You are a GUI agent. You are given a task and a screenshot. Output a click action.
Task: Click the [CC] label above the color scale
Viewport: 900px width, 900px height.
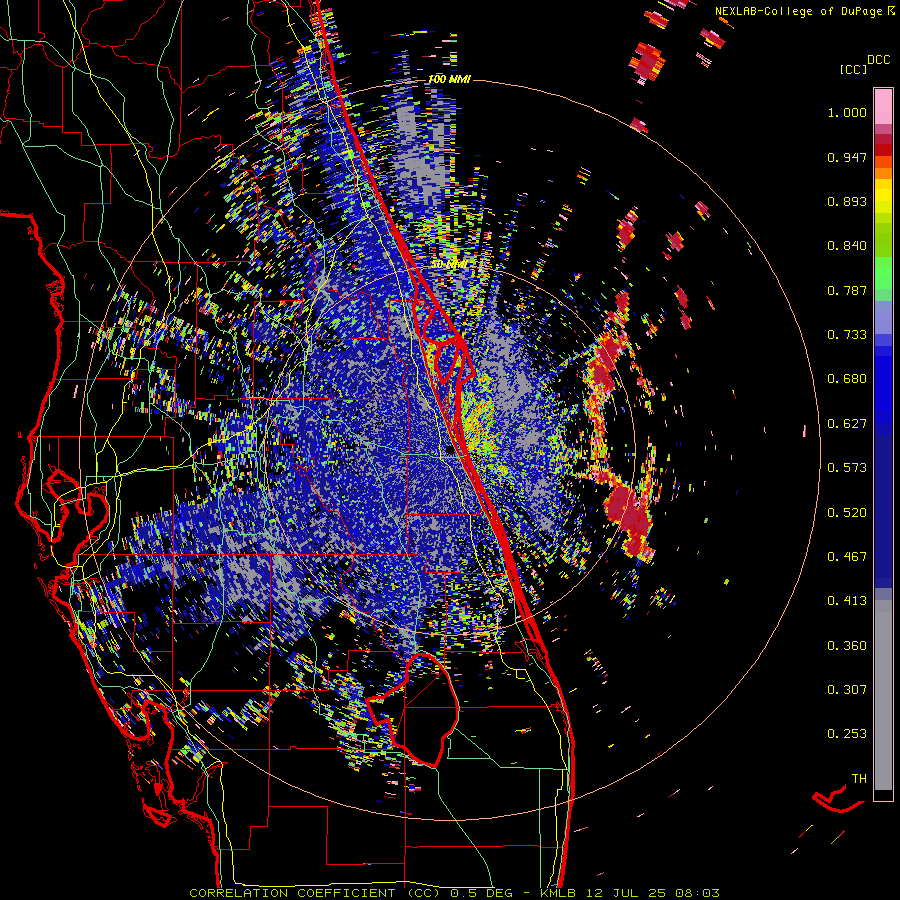point(854,69)
